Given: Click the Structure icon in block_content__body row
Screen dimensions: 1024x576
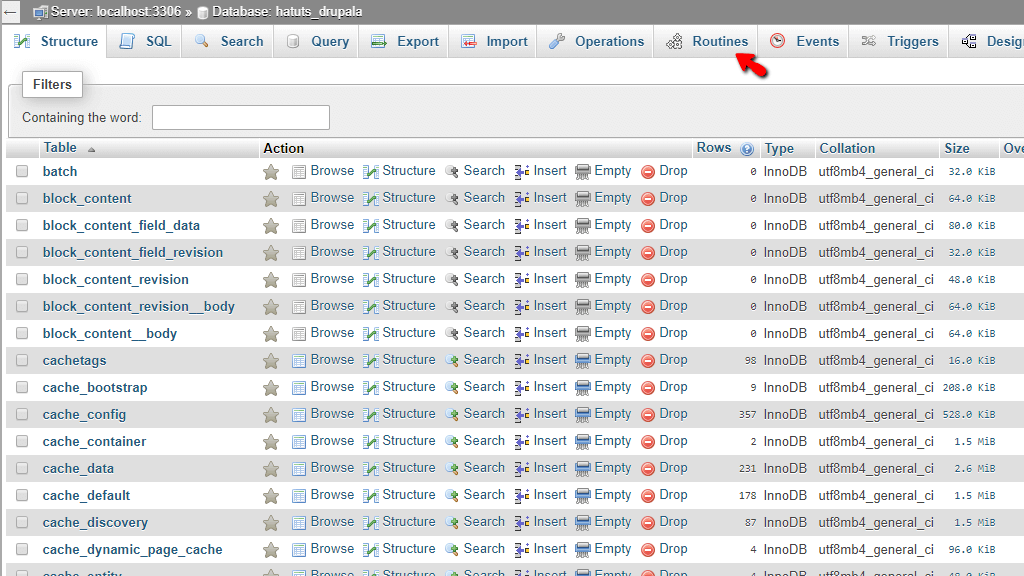Looking at the screenshot, I should [x=371, y=334].
